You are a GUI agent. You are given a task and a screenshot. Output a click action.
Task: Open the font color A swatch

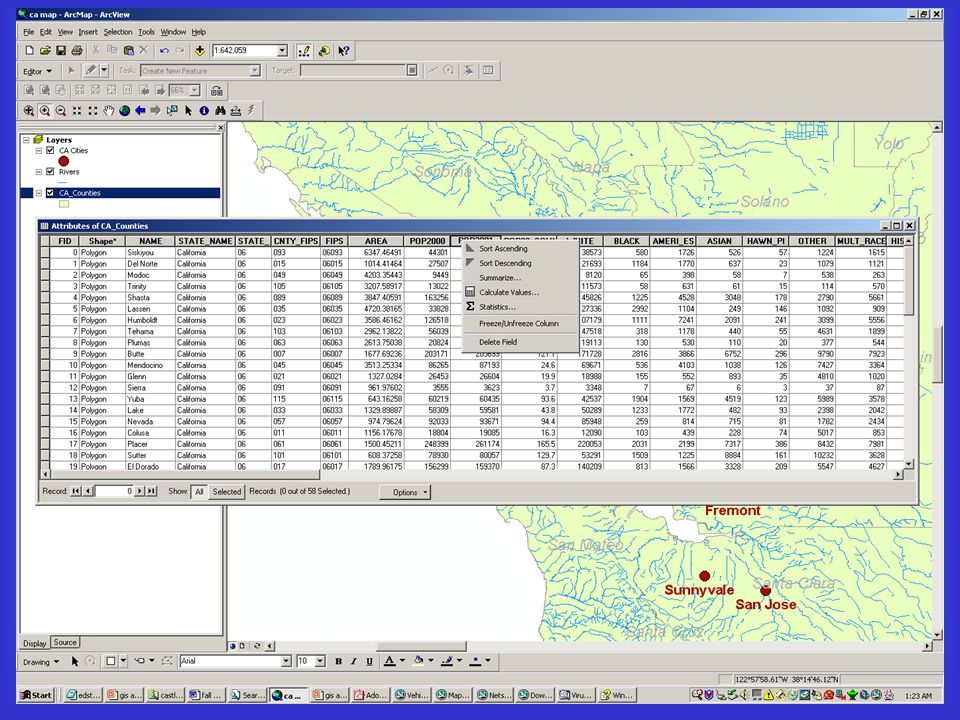pos(389,661)
